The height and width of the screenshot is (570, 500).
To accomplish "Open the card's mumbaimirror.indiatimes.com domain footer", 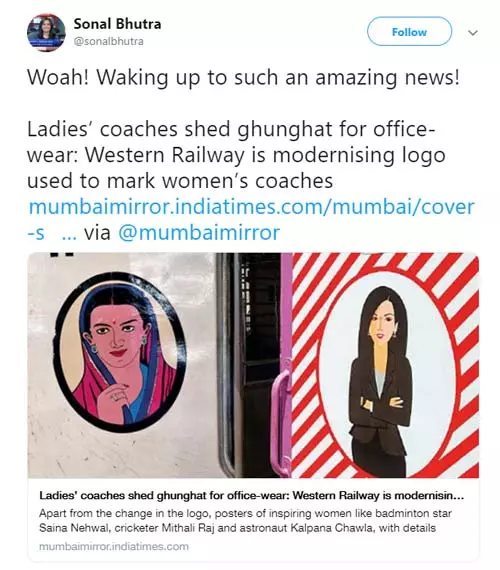I will (x=113, y=546).
